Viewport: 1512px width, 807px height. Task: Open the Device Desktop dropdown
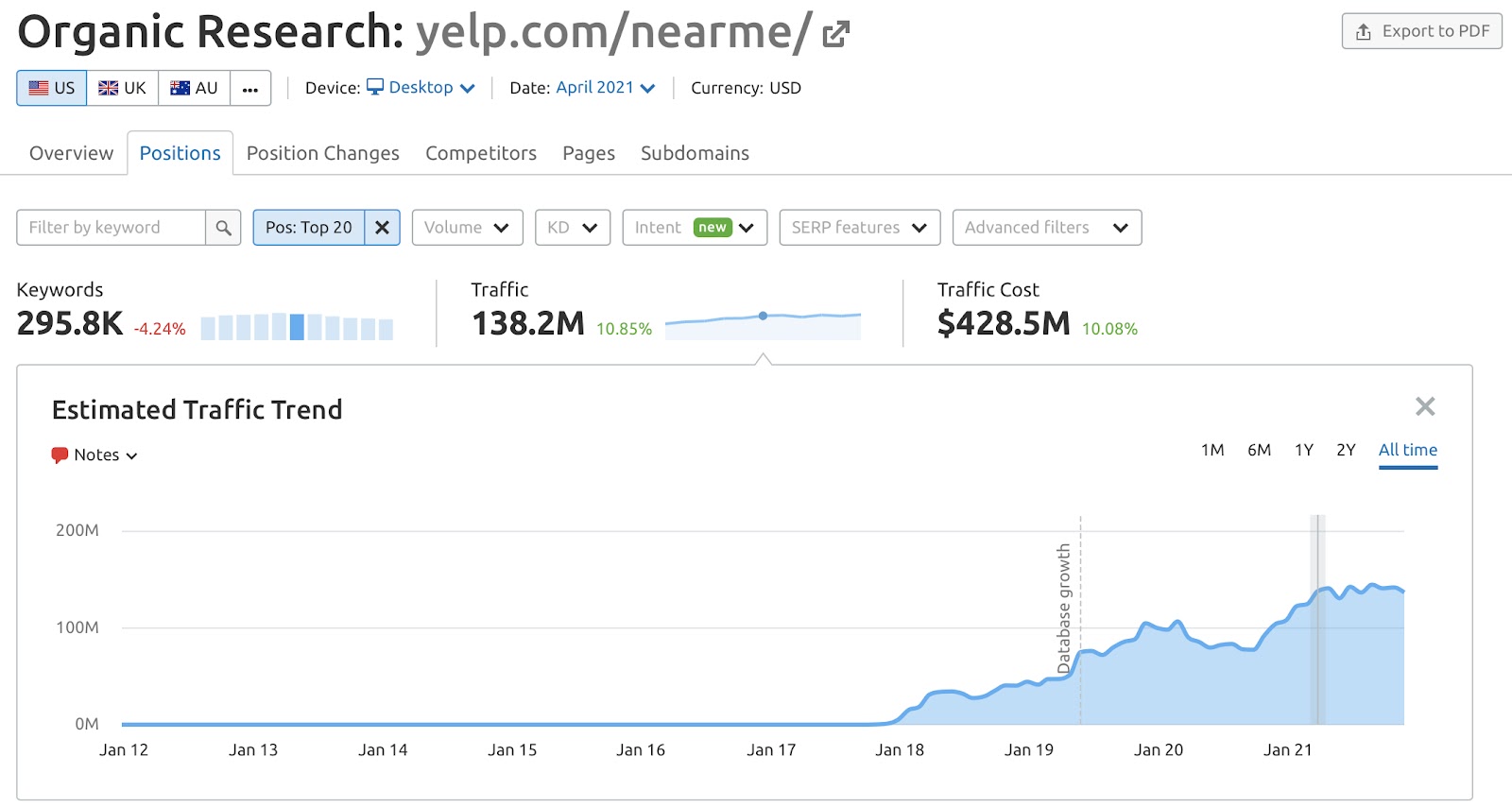click(x=421, y=88)
